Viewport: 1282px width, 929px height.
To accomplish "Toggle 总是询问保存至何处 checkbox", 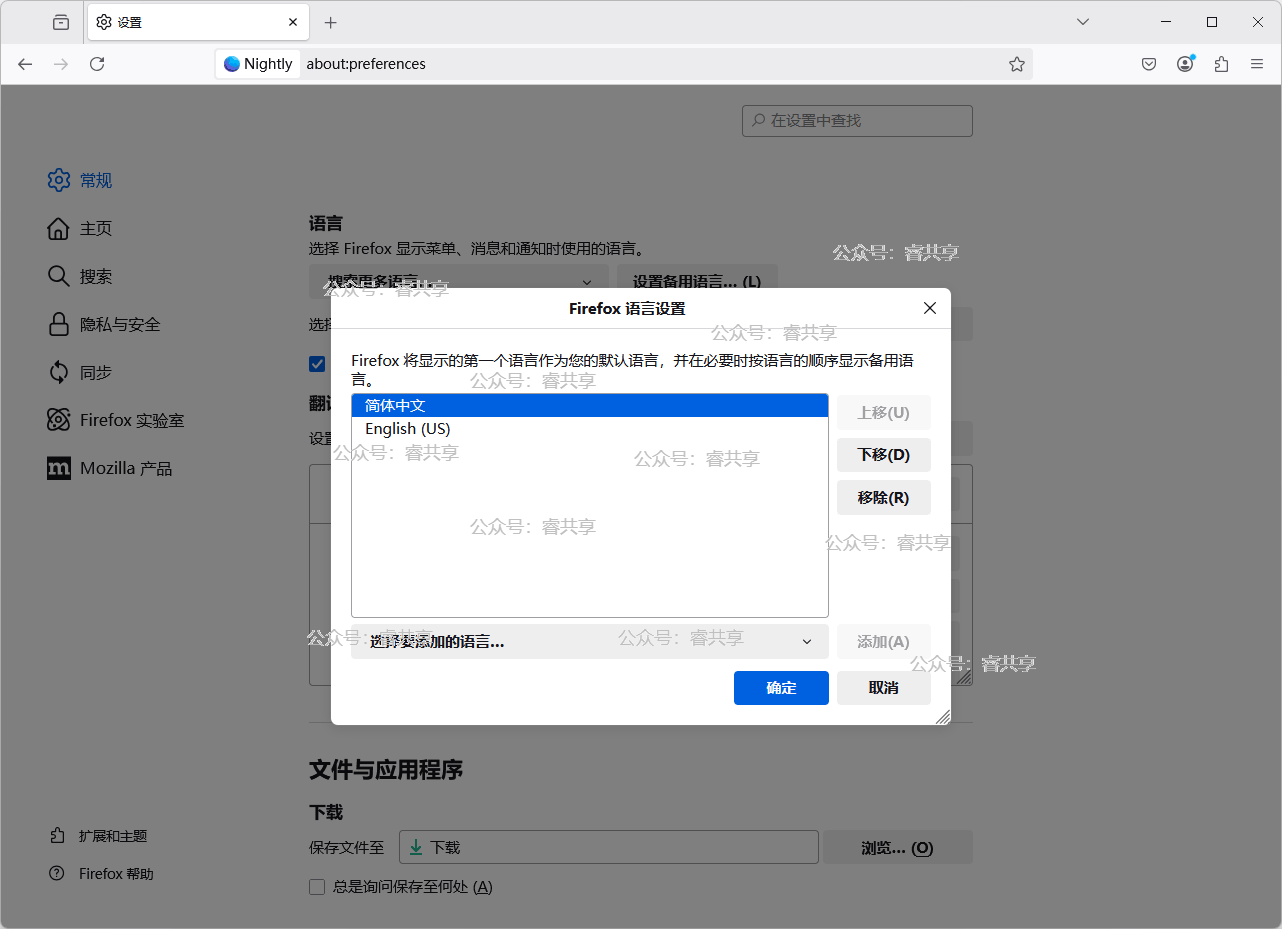I will [x=317, y=887].
